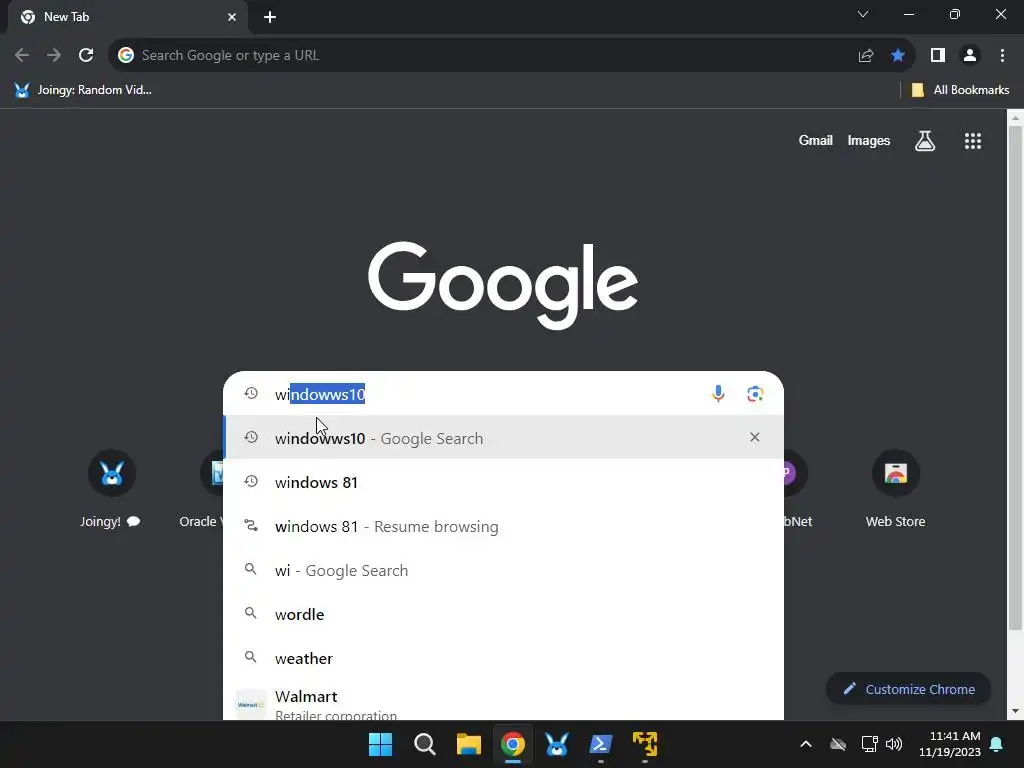Open the Images link
The width and height of the screenshot is (1024, 768).
point(869,140)
